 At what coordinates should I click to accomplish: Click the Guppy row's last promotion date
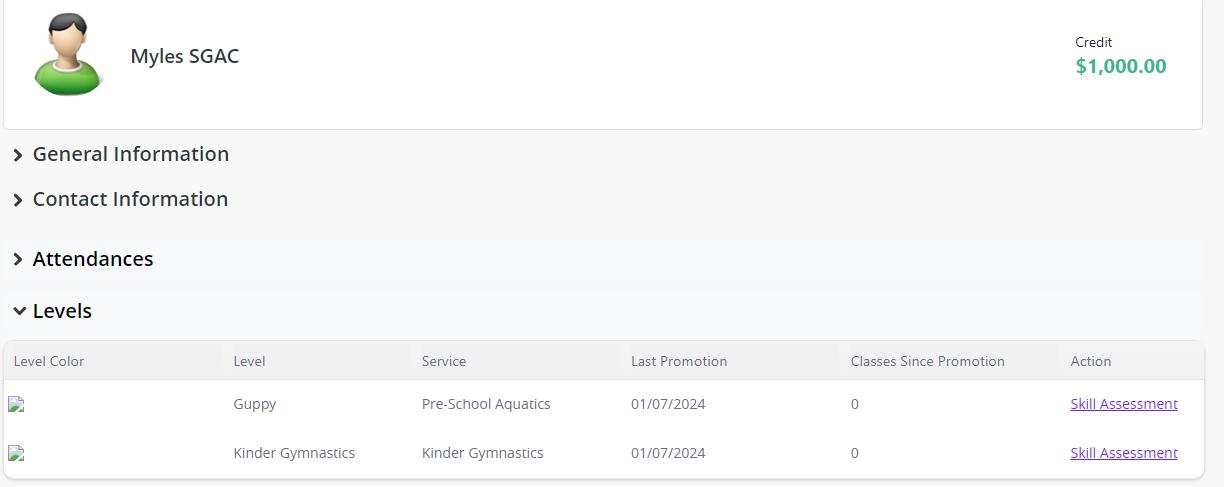coord(668,404)
